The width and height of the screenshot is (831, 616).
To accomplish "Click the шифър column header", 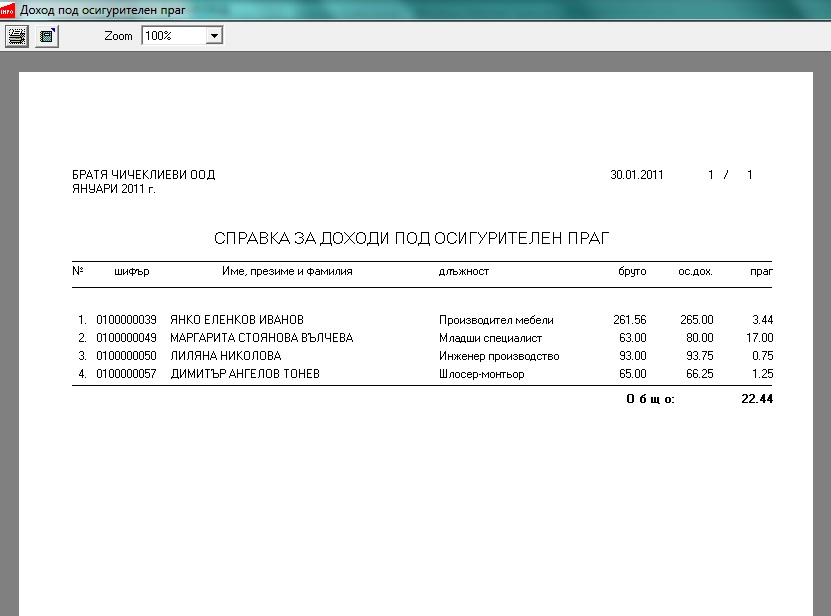I will [x=132, y=271].
